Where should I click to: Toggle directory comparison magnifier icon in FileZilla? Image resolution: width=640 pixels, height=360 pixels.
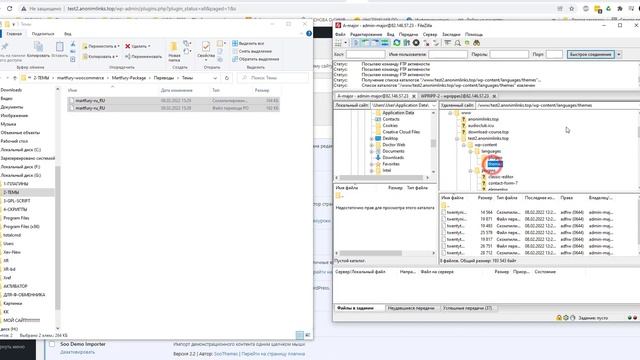coord(458,43)
